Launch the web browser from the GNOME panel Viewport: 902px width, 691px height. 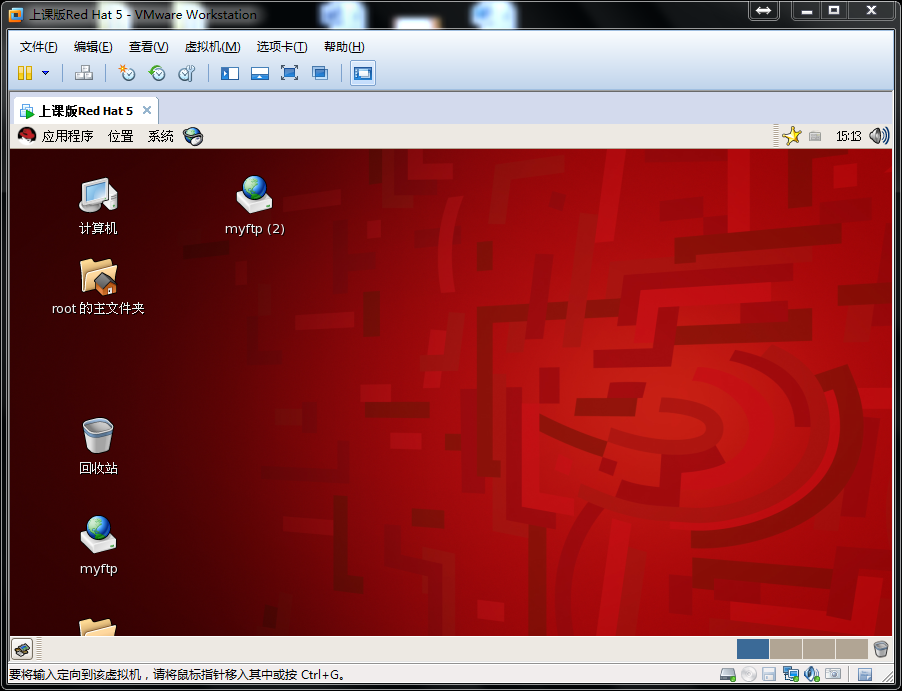193,136
